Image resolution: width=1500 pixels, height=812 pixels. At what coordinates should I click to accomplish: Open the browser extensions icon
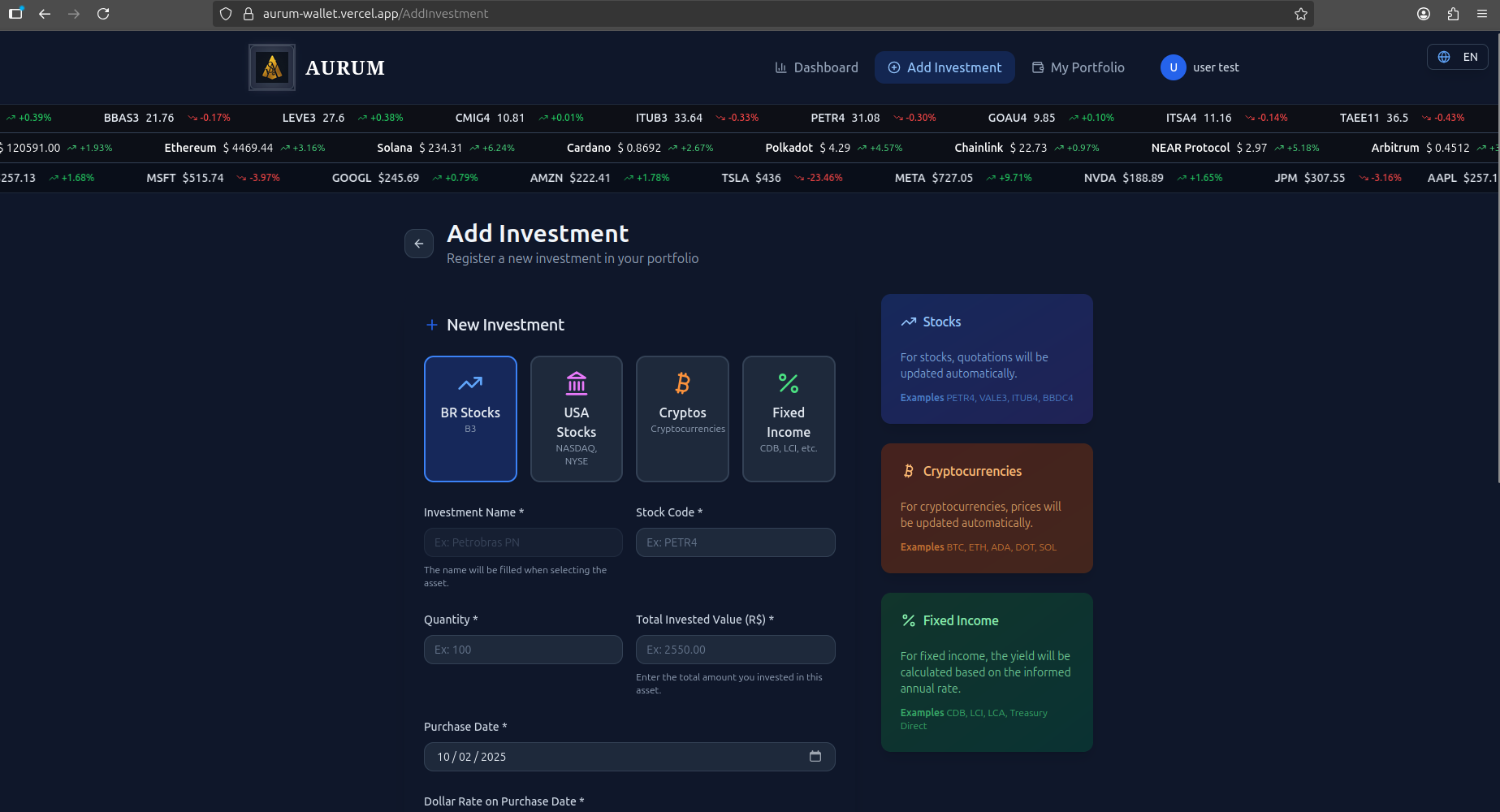tap(1453, 14)
